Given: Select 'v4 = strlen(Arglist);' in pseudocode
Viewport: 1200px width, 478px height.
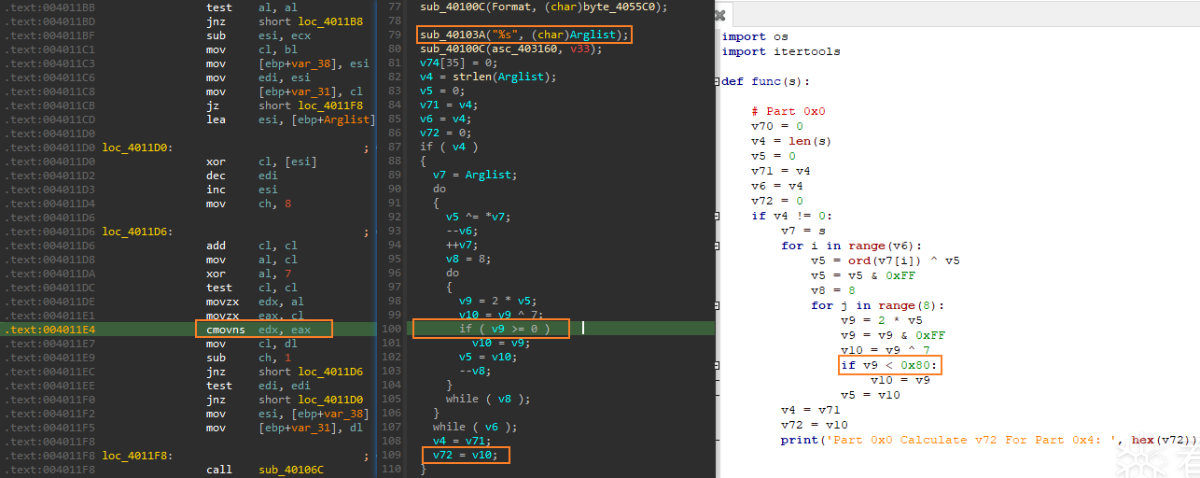Looking at the screenshot, I should pyautogui.click(x=489, y=77).
